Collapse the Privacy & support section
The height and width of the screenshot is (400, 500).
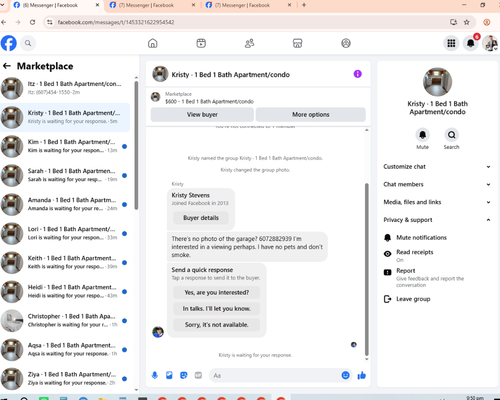pos(437,220)
